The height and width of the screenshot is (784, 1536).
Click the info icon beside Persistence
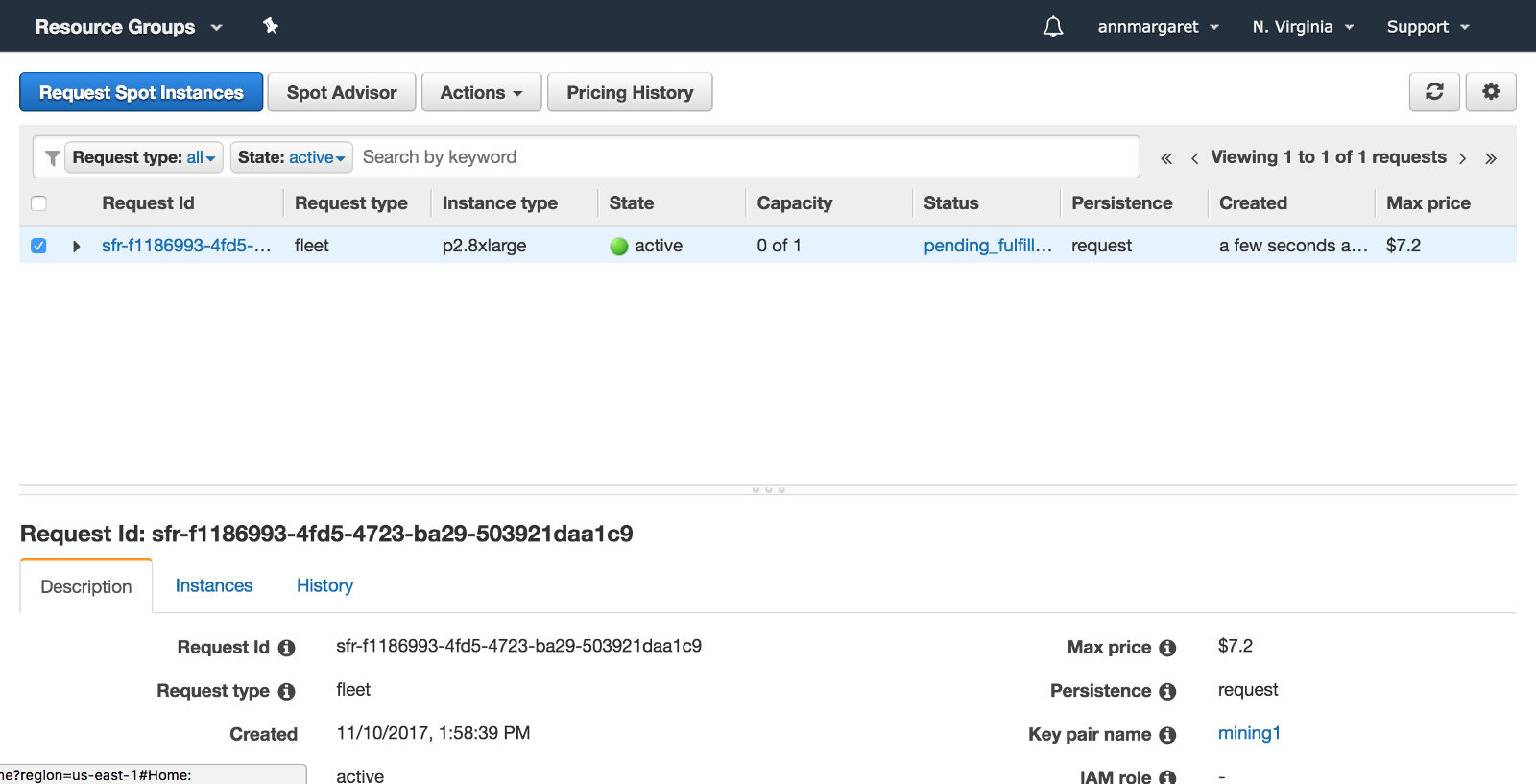pos(1167,692)
